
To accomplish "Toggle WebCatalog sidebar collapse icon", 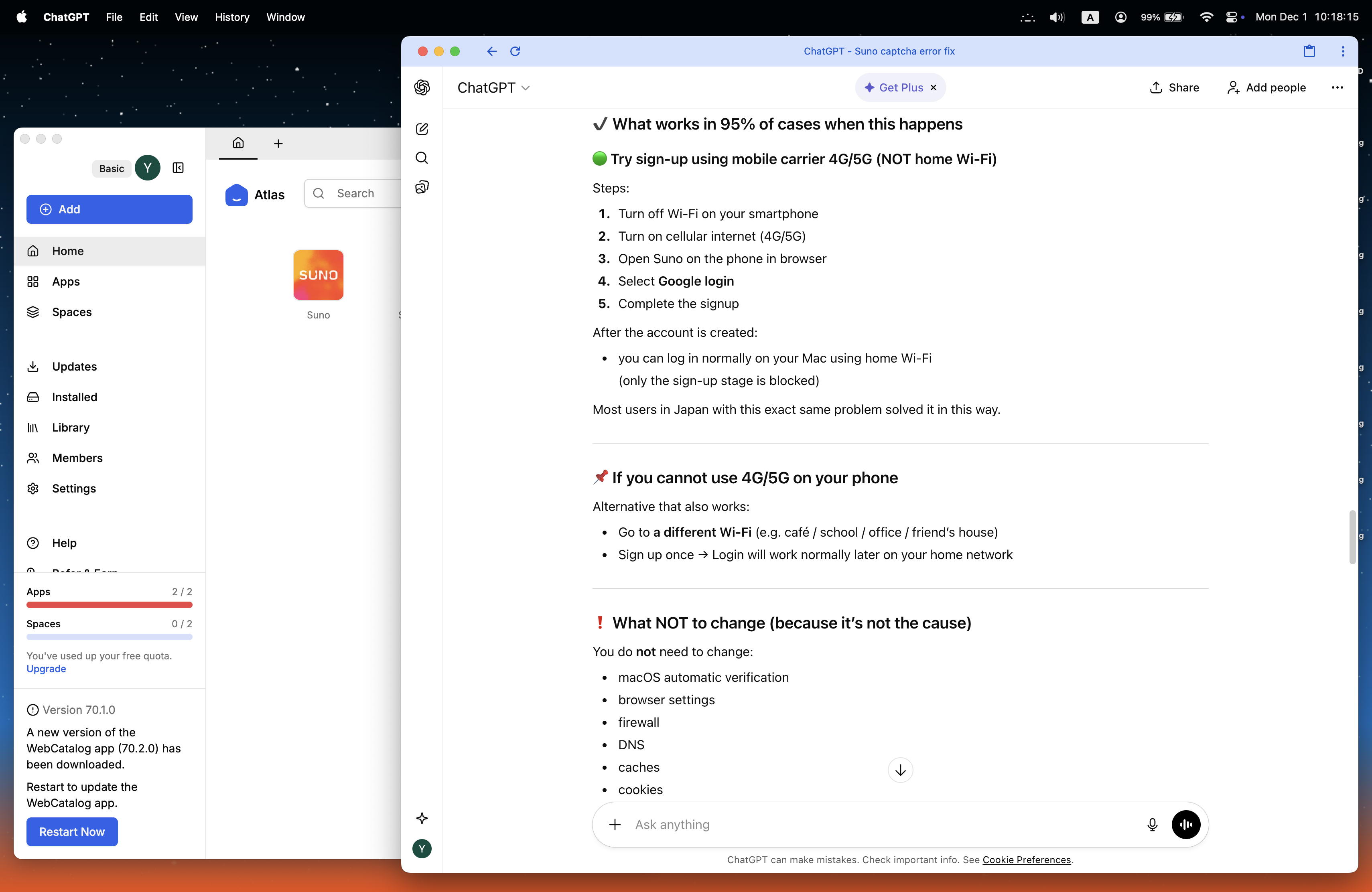I will [x=178, y=168].
